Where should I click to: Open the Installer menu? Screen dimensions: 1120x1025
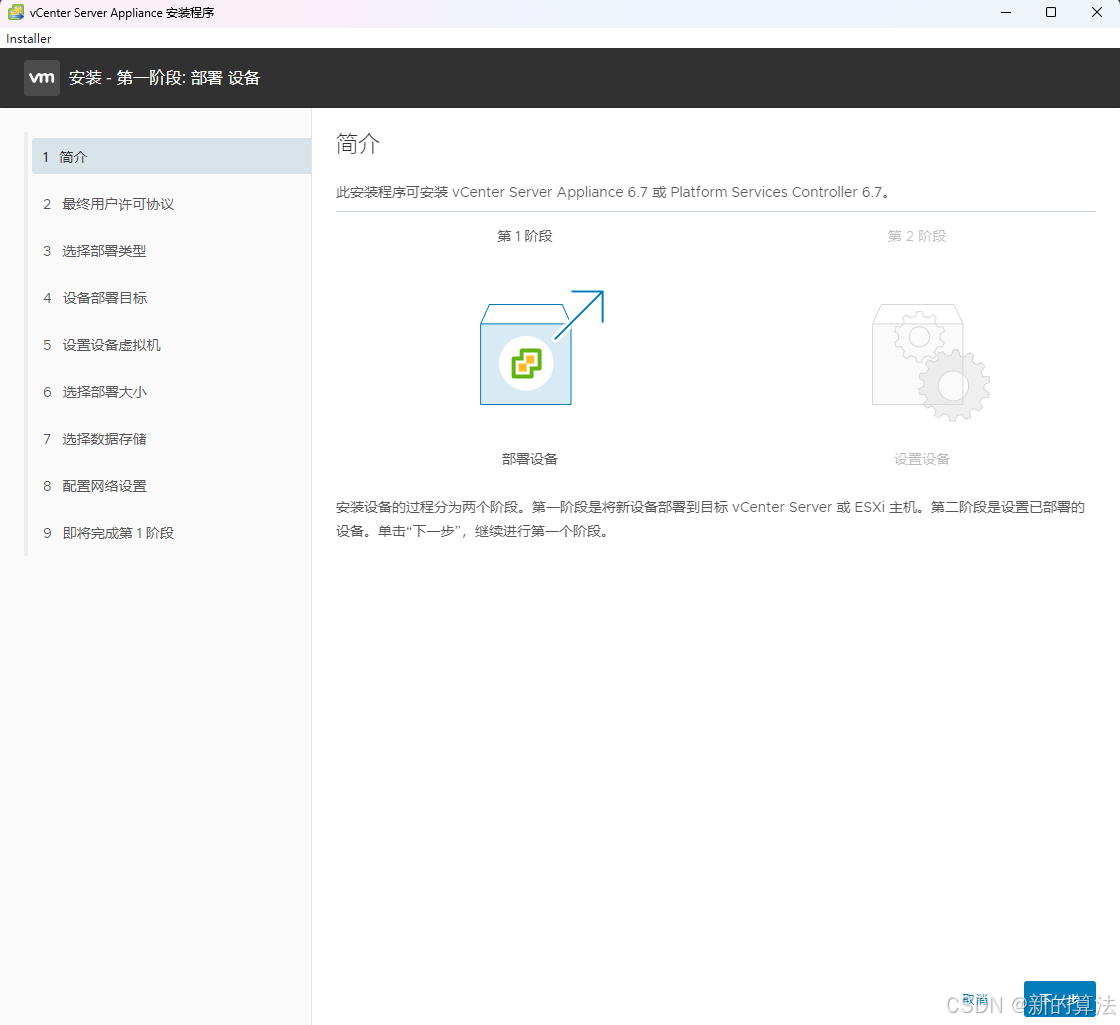29,39
